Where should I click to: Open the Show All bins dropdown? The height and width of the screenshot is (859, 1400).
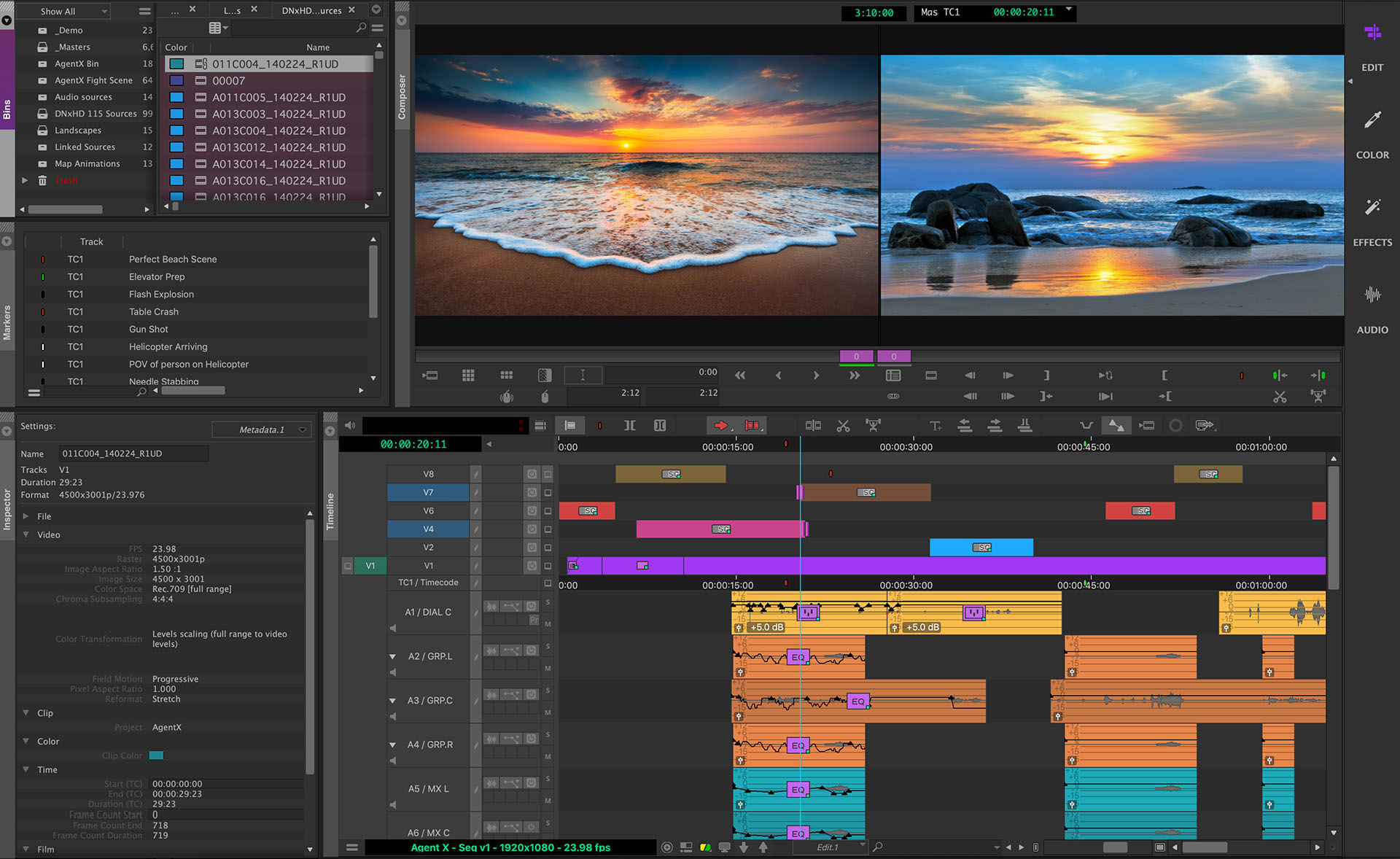66,11
